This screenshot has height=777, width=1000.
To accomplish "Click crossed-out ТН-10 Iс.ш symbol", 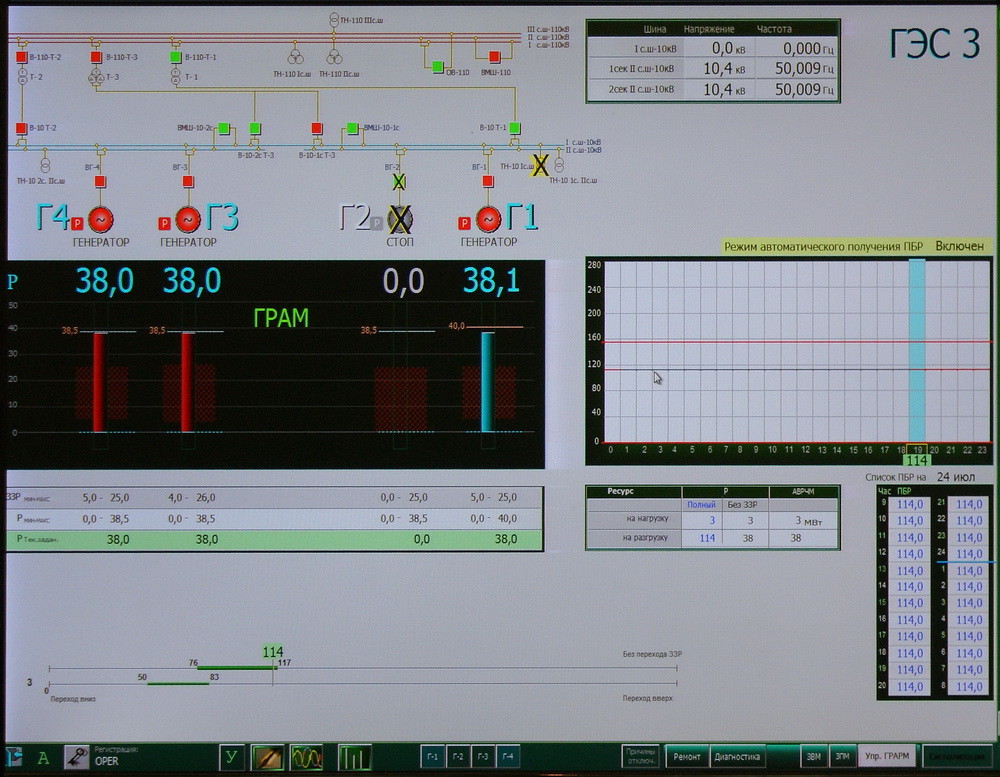I will point(541,165).
